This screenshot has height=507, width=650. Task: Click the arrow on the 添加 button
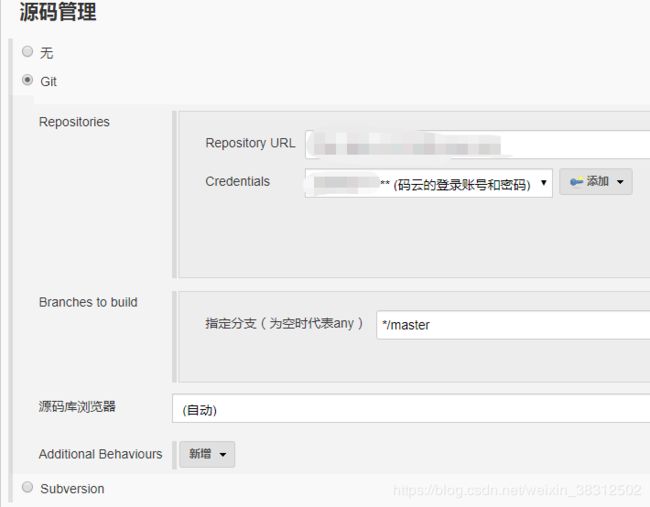click(620, 182)
